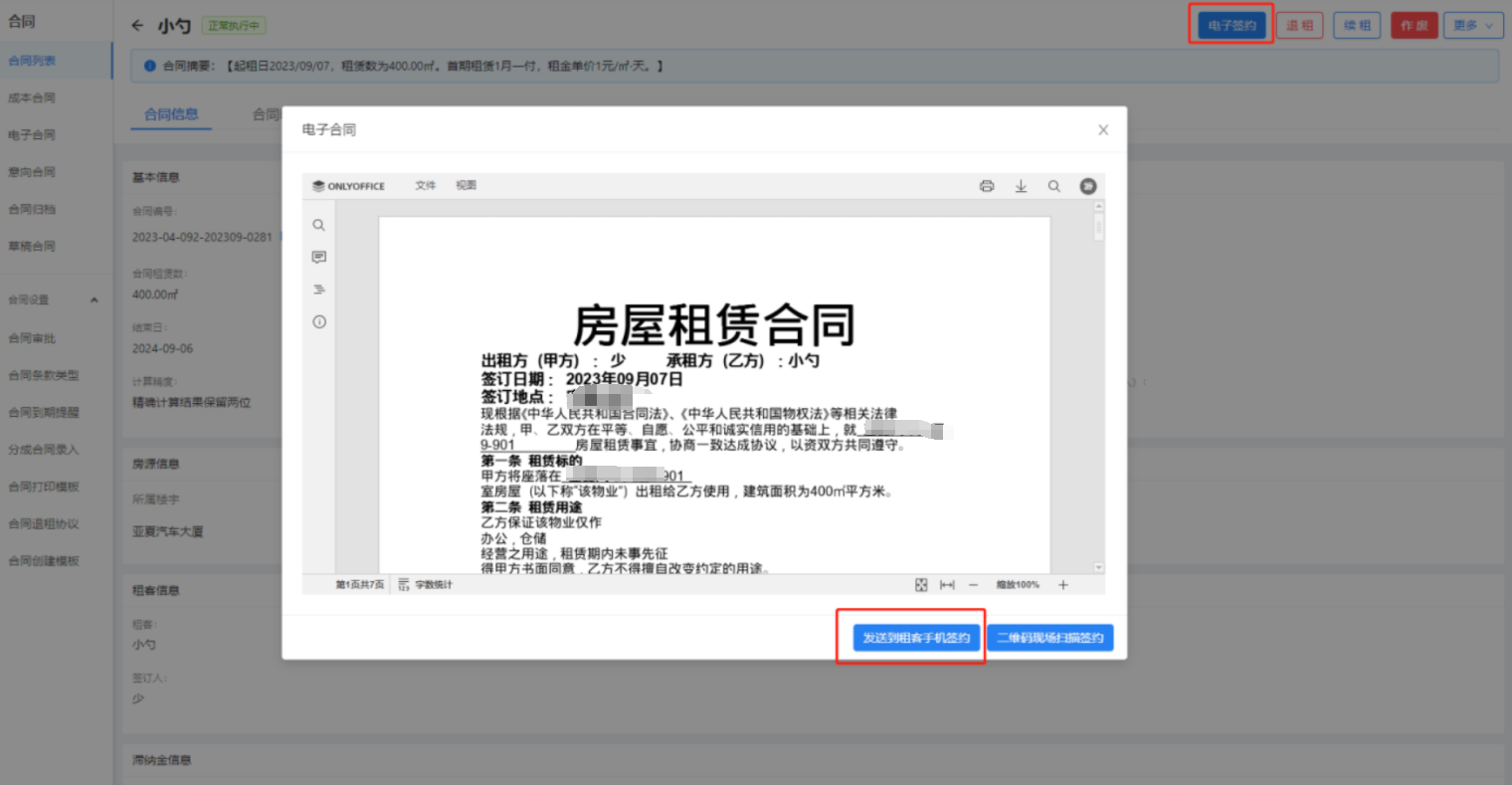Click the fit-to-width icon in status bar
Viewport: 1512px width, 785px height.
point(947,585)
